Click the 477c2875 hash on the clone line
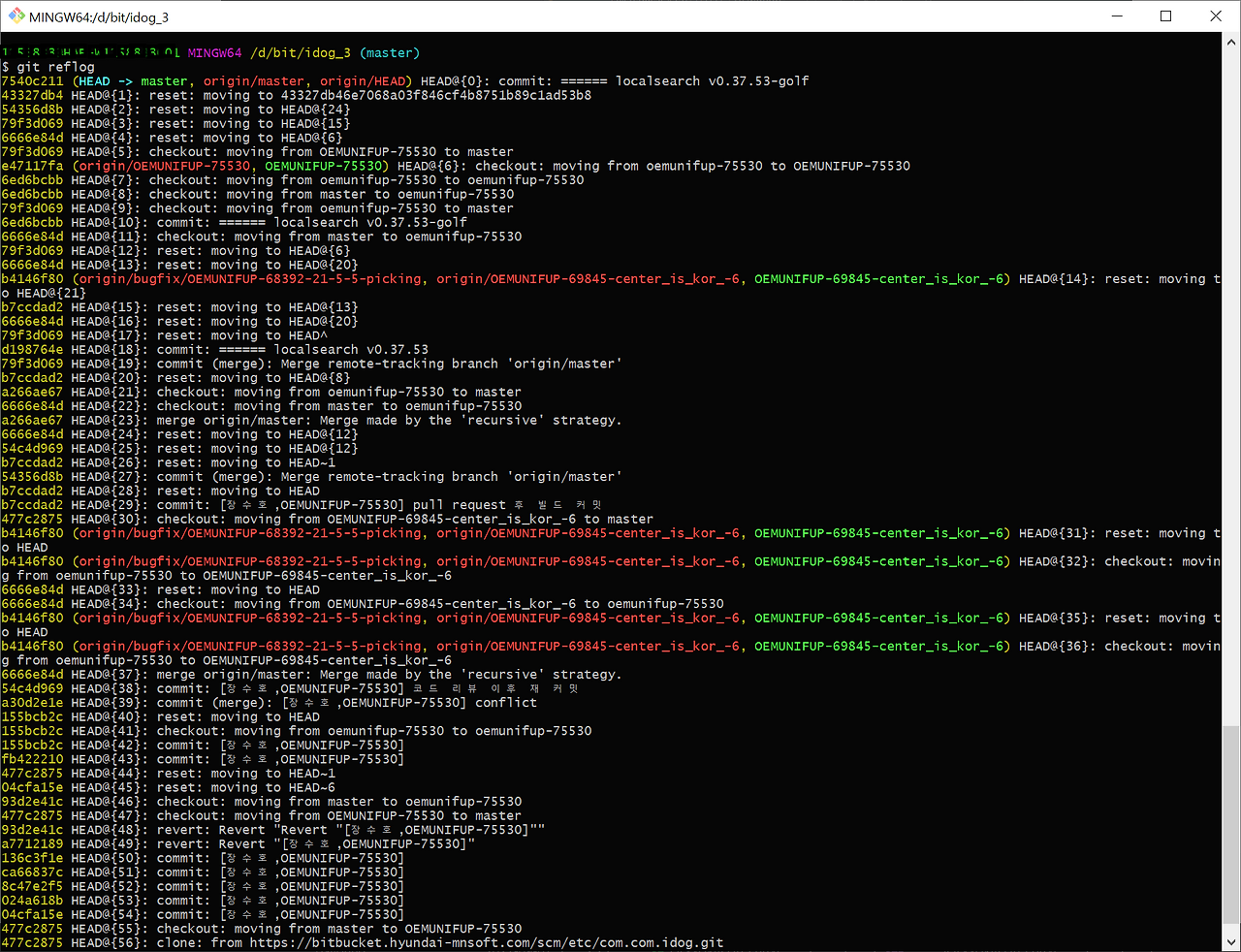The height and width of the screenshot is (952, 1241). tap(29, 941)
